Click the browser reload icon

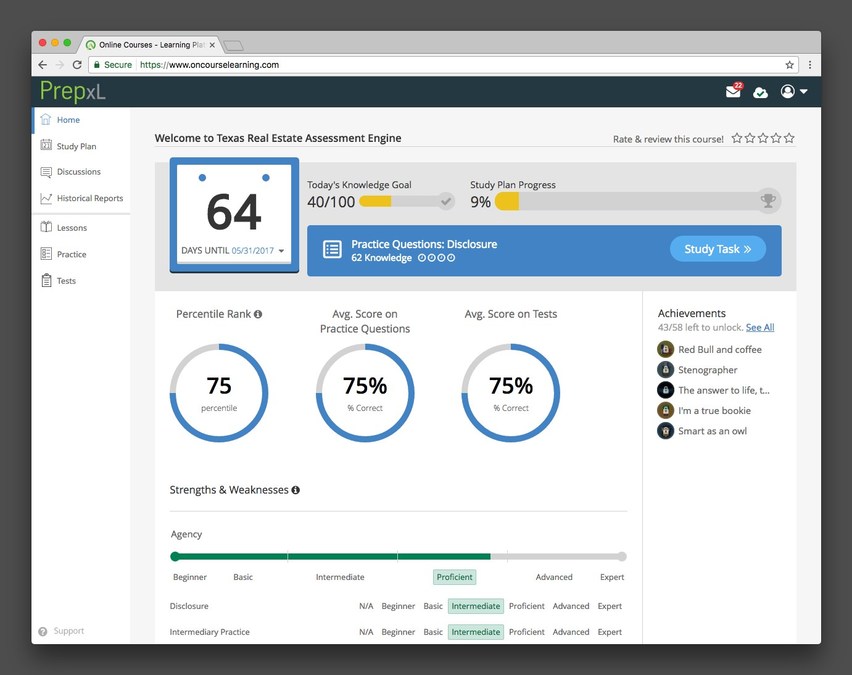77,65
